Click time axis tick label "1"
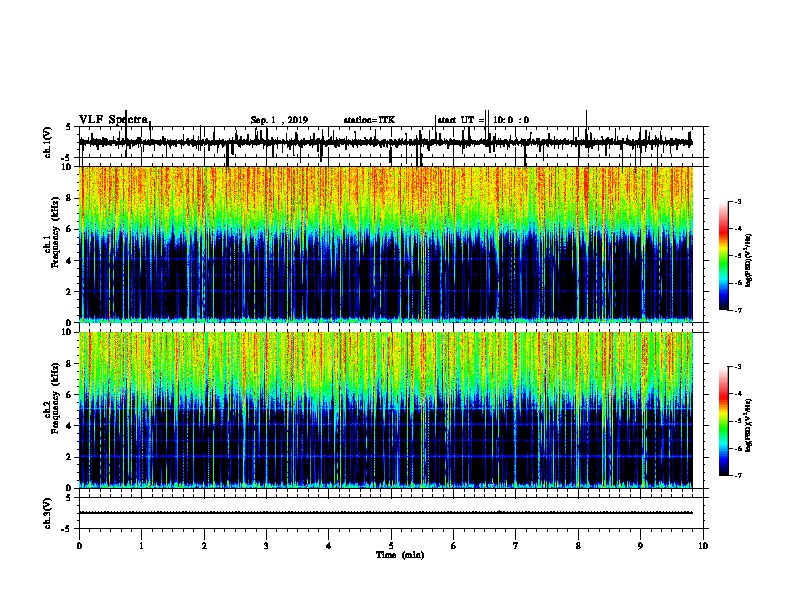 pyautogui.click(x=141, y=545)
